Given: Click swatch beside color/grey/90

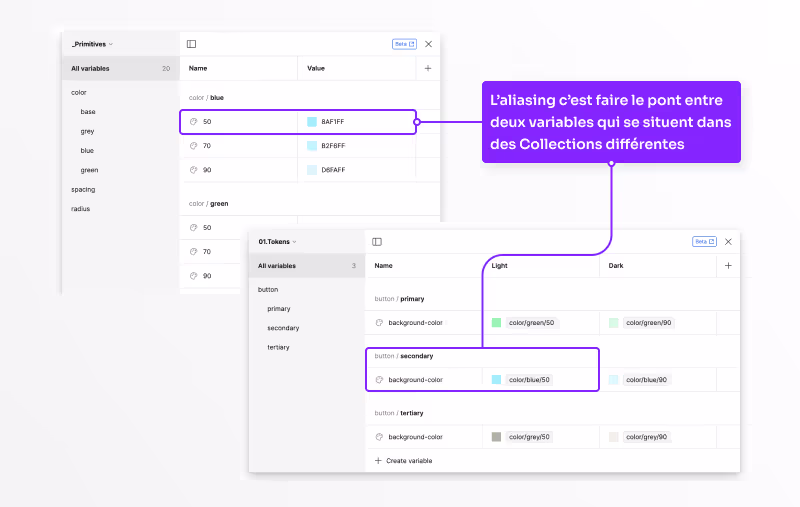Looking at the screenshot, I should [614, 437].
